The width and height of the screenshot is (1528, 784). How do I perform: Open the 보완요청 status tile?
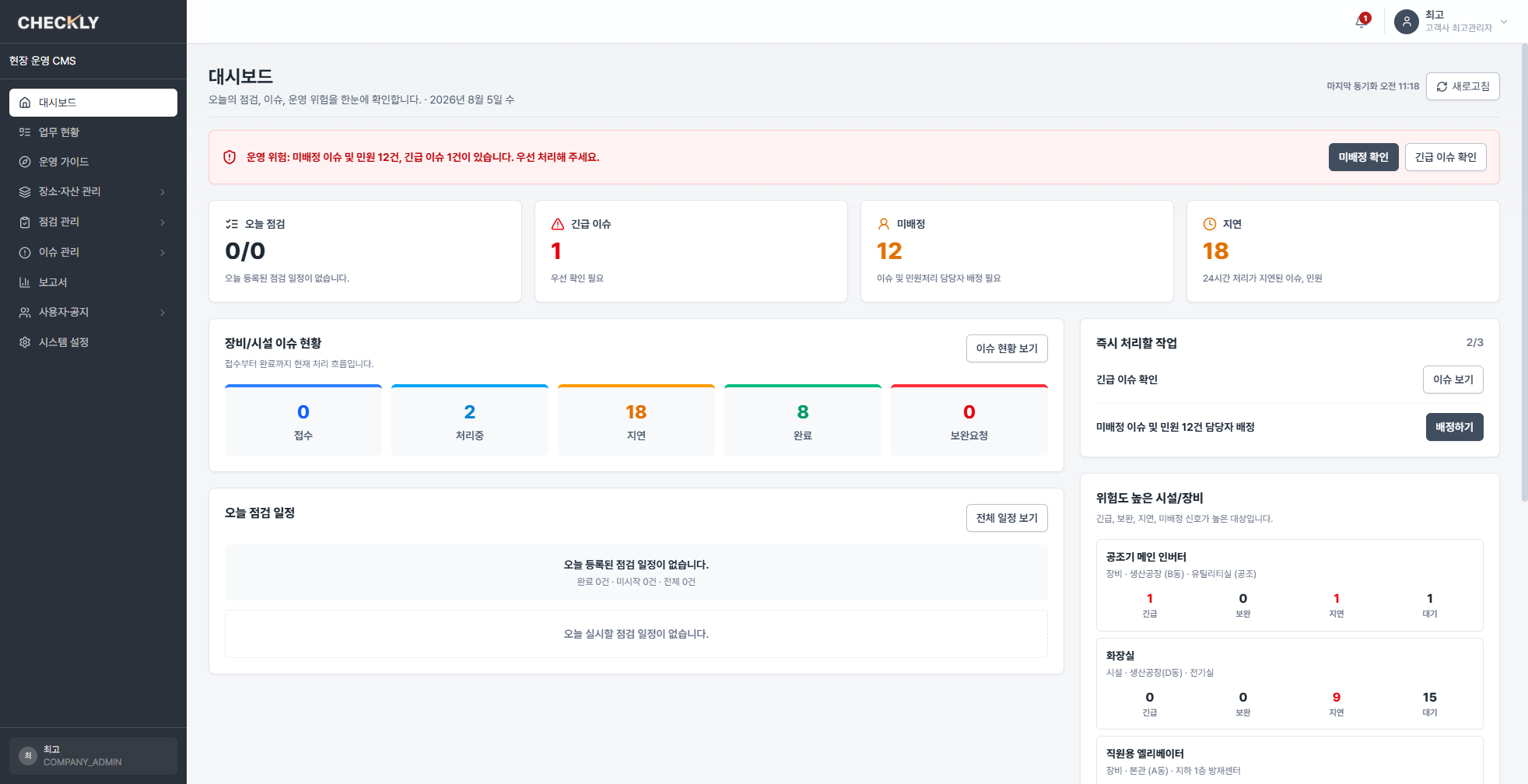click(969, 420)
